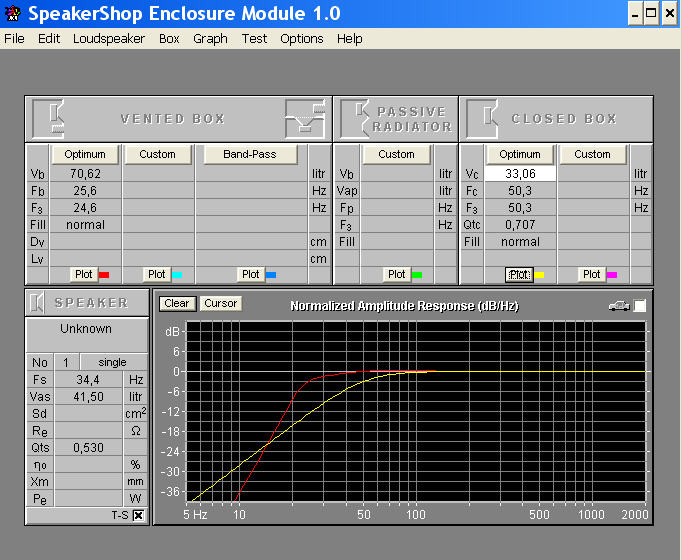
Task: Click the empty Re value field
Action: 88,430
